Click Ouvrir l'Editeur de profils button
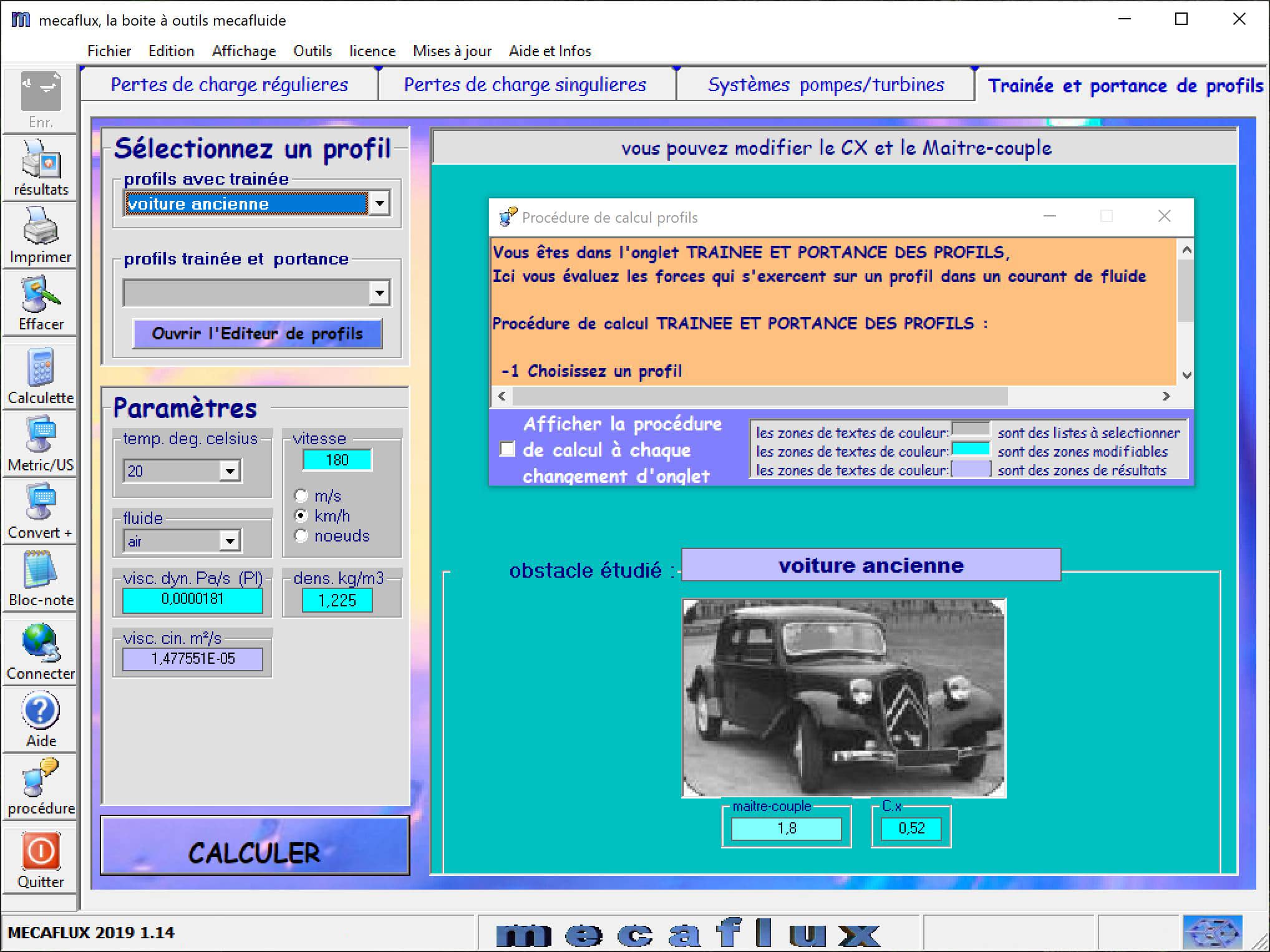1270x952 pixels. coord(257,334)
